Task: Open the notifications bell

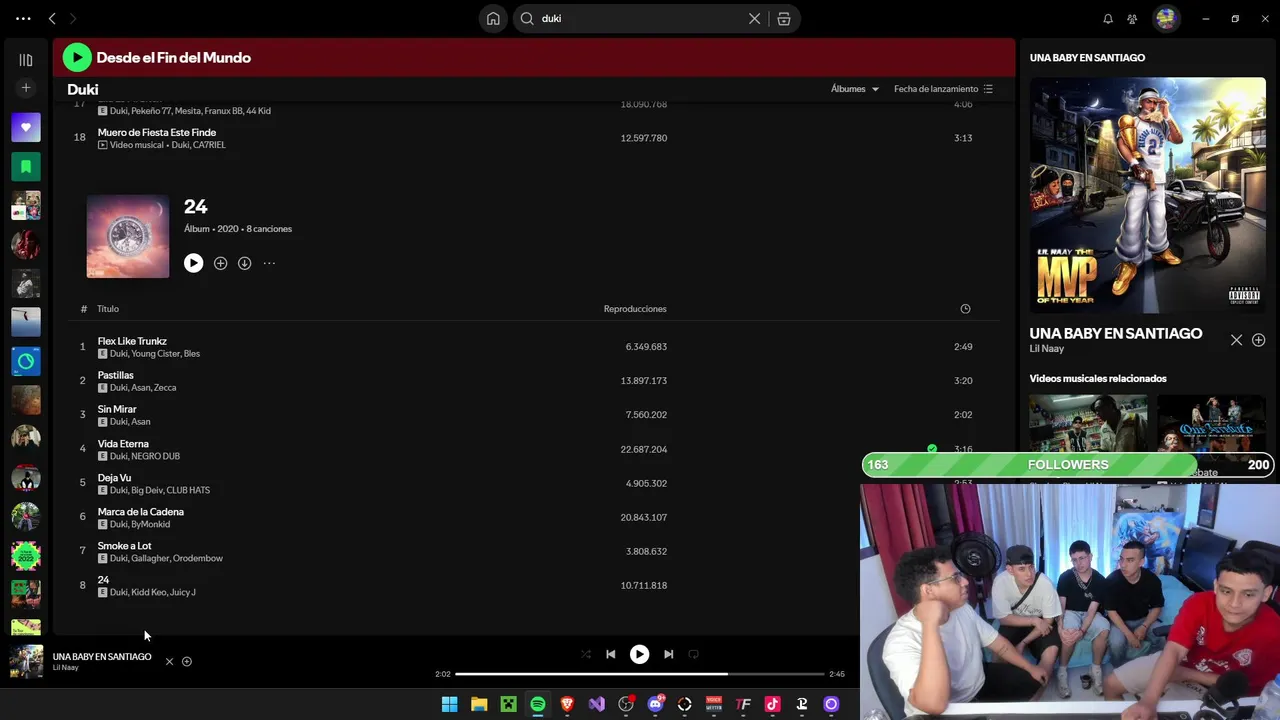Action: coord(1108,19)
